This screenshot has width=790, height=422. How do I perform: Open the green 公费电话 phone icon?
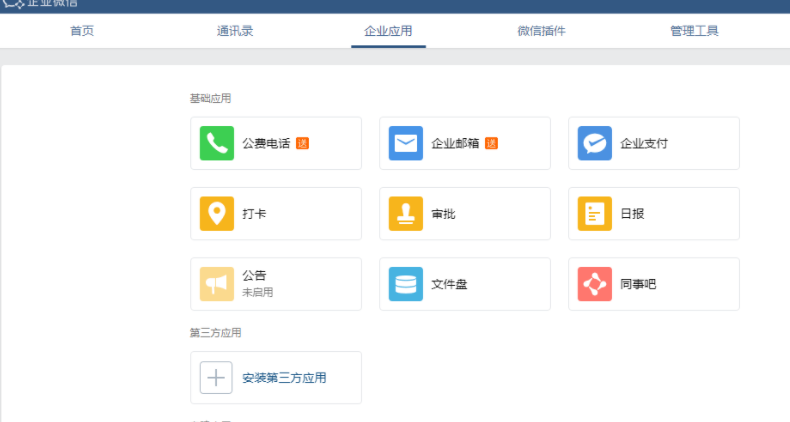(217, 143)
